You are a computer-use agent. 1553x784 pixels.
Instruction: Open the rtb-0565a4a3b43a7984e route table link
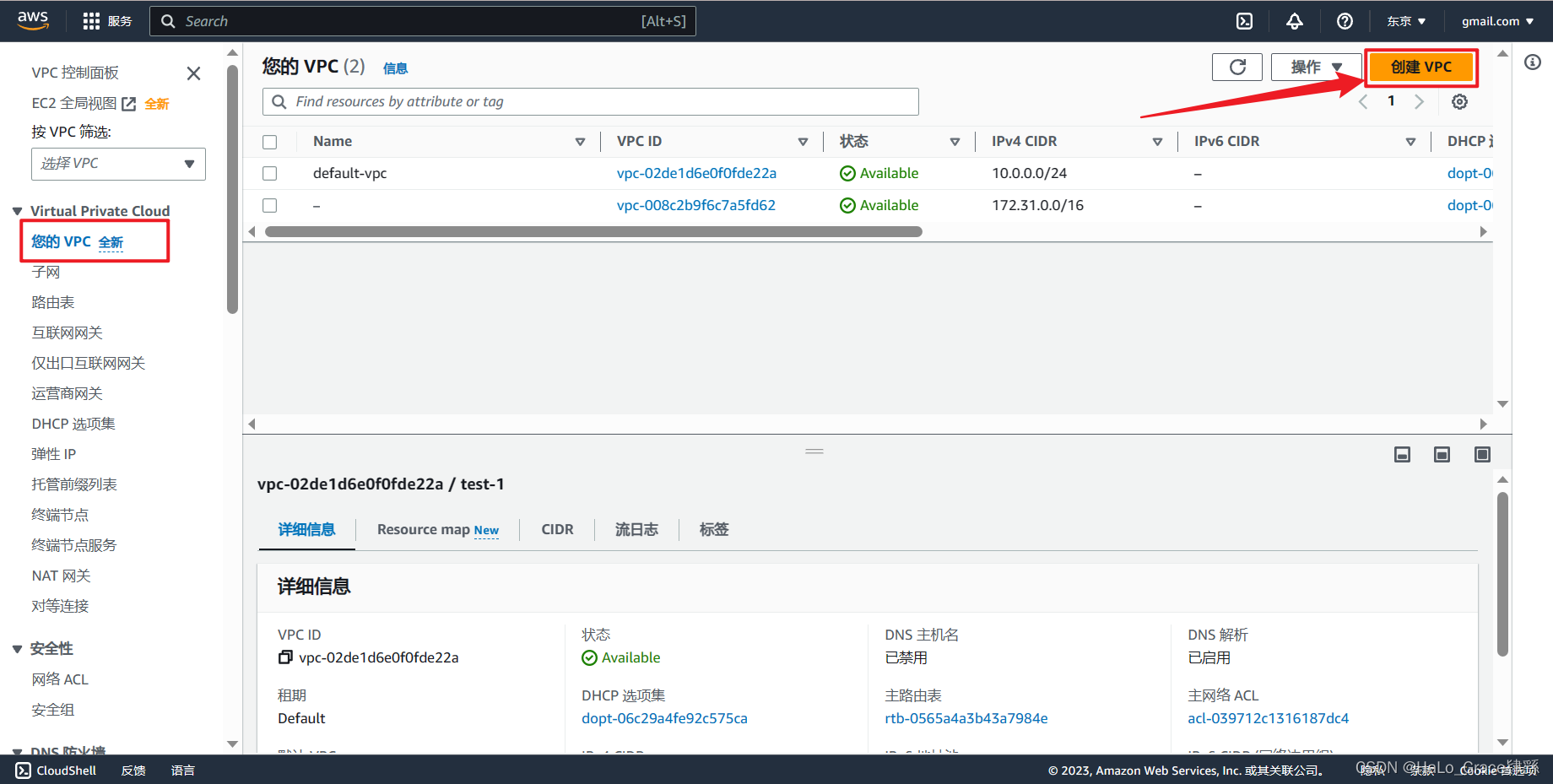(x=966, y=718)
